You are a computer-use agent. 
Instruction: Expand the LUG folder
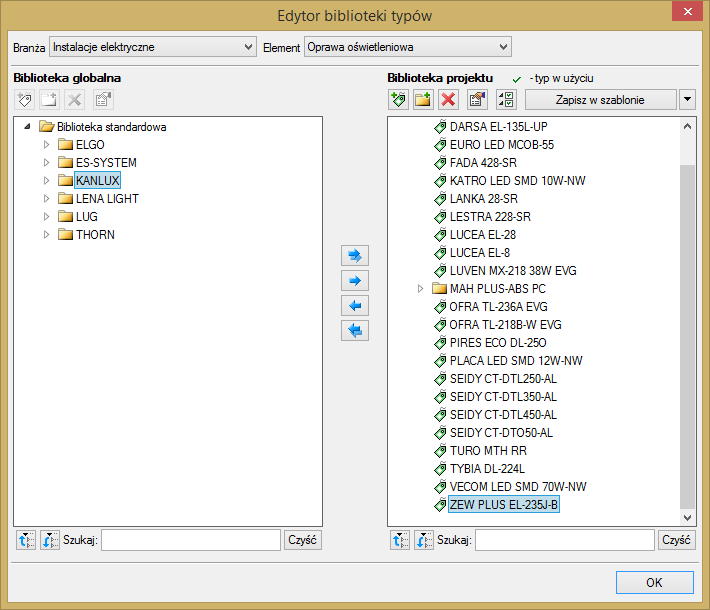click(46, 216)
